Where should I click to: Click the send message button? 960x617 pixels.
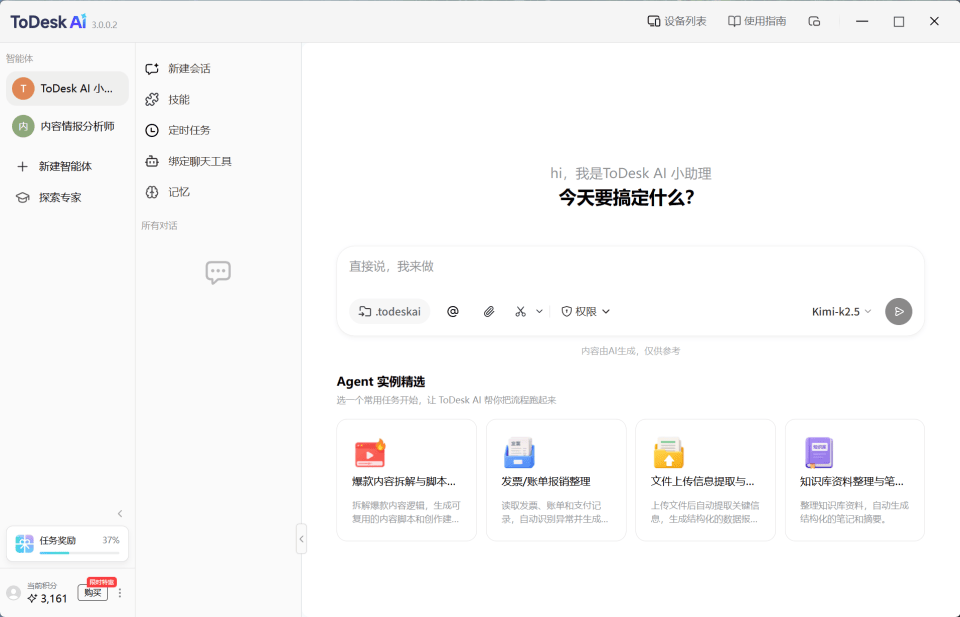click(898, 312)
